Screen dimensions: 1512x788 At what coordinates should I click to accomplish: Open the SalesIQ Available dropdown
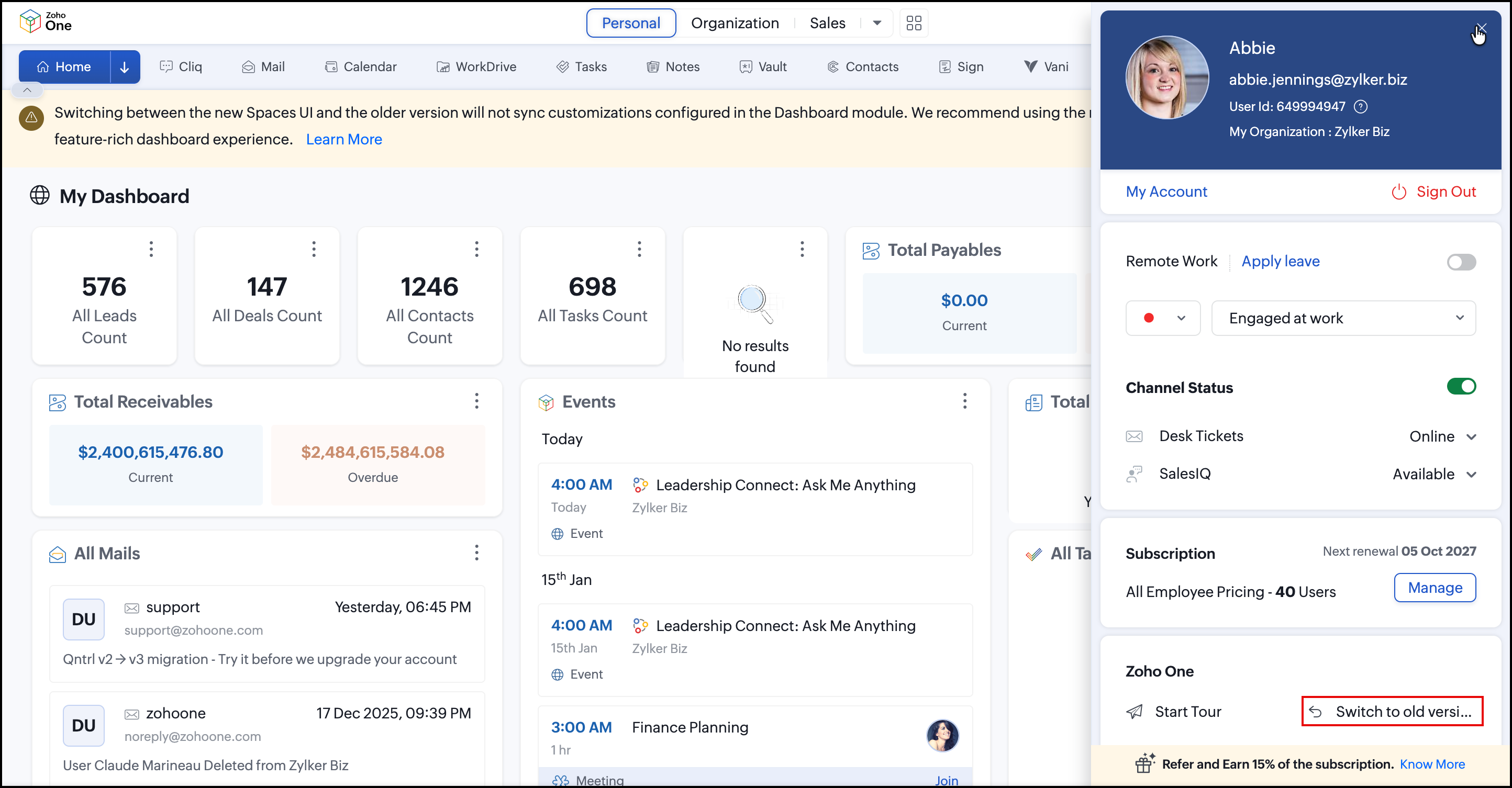pyautogui.click(x=1434, y=474)
